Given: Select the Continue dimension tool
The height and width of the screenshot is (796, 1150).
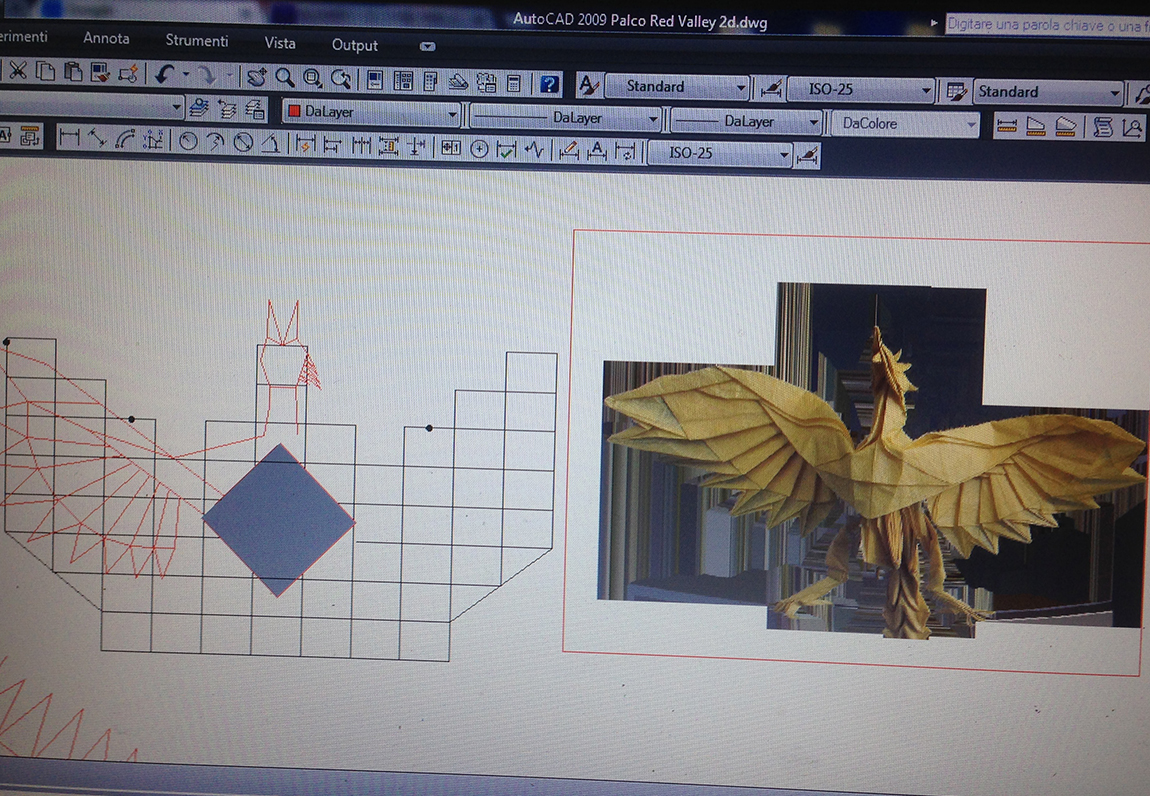Looking at the screenshot, I should point(361,145).
